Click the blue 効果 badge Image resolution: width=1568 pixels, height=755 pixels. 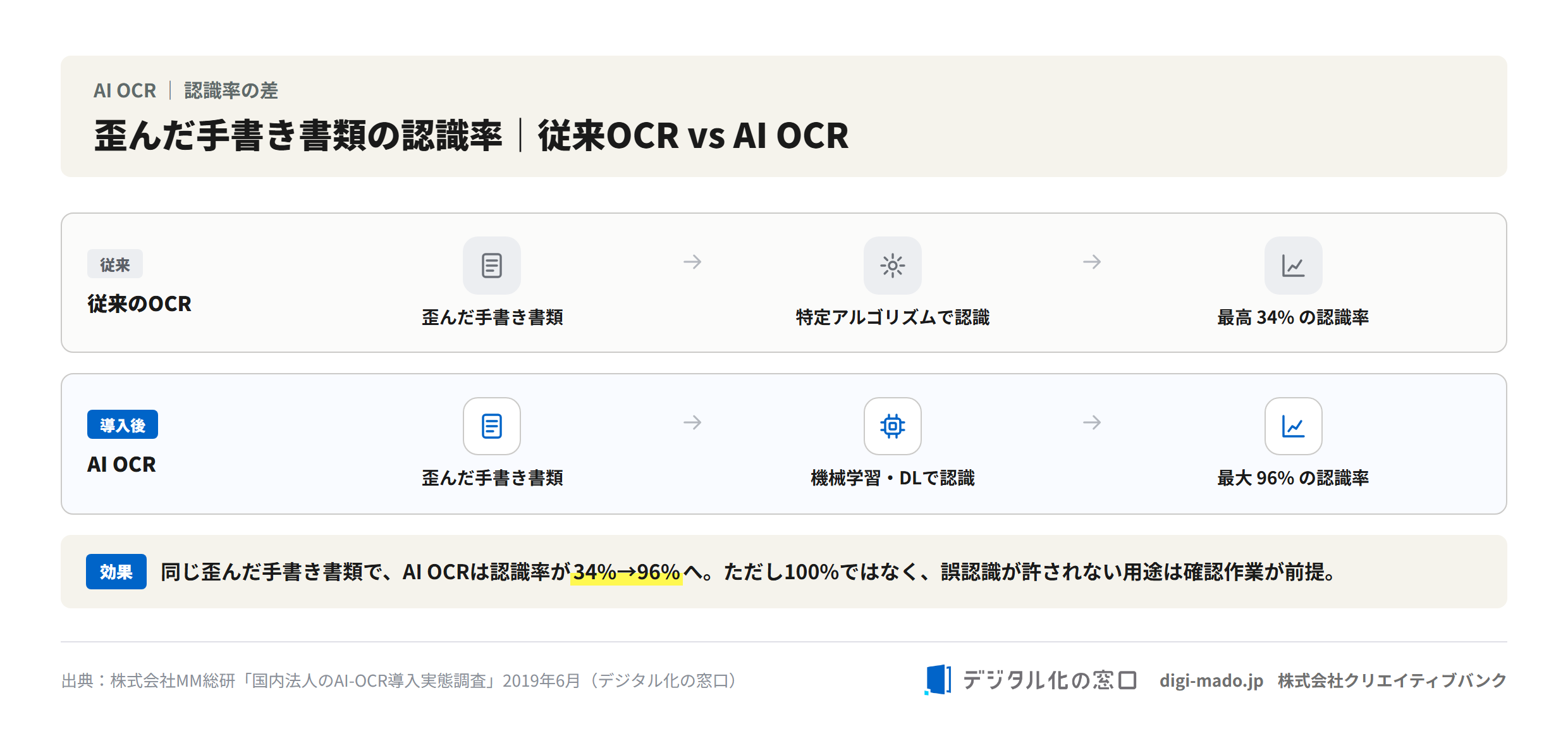[x=116, y=572]
